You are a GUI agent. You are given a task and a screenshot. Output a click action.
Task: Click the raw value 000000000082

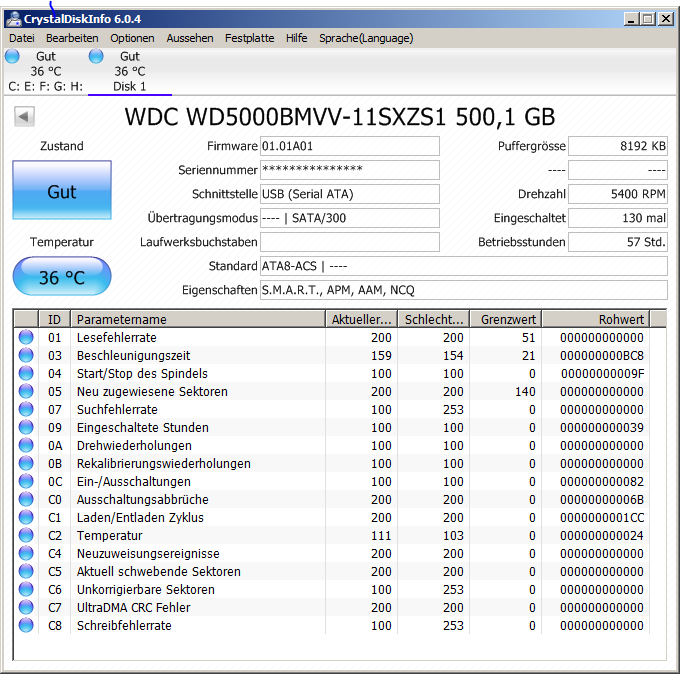pos(602,481)
